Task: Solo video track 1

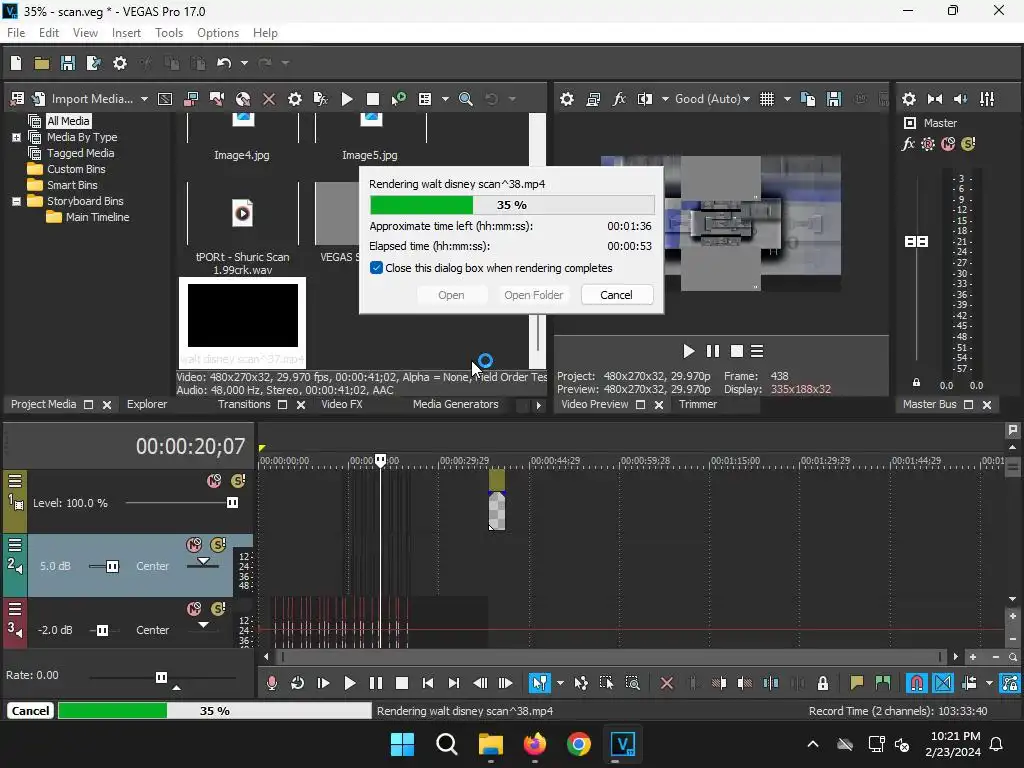Action: [238, 481]
